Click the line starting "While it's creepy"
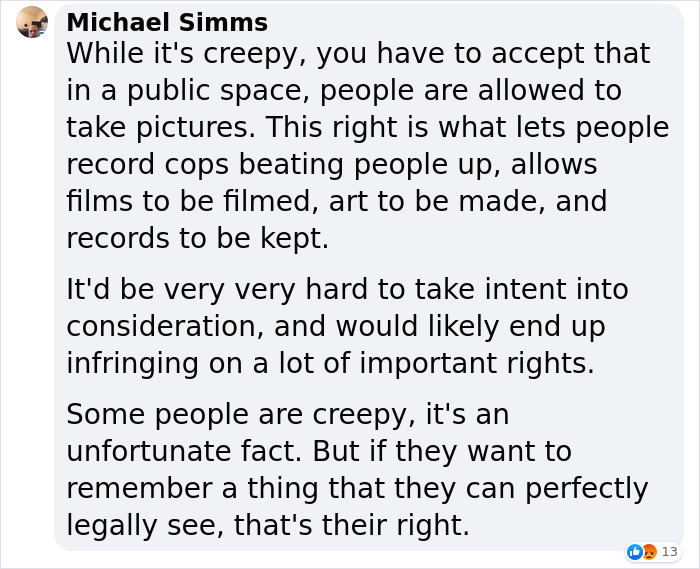The image size is (700, 569). tap(358, 53)
